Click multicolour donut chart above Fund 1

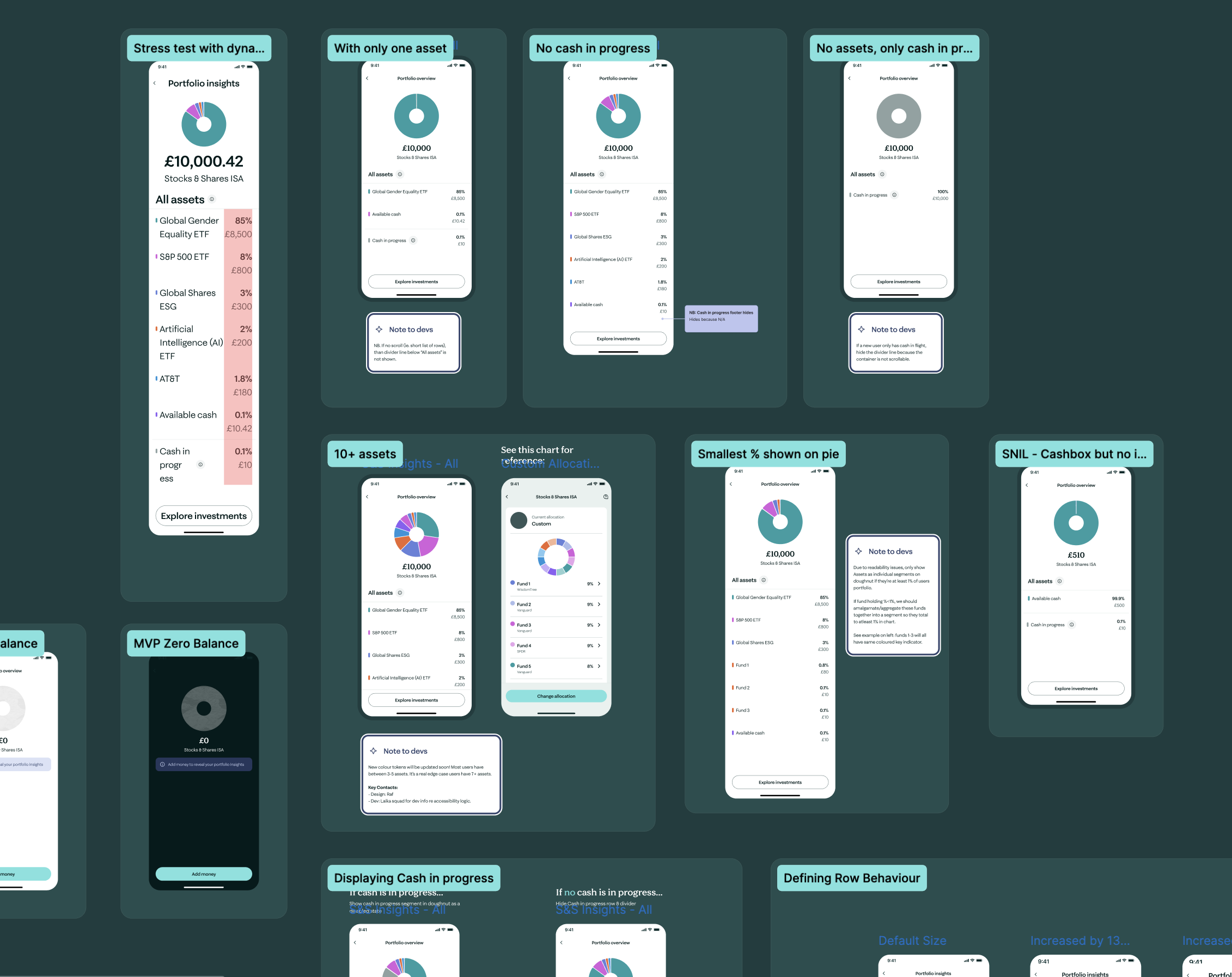point(556,557)
